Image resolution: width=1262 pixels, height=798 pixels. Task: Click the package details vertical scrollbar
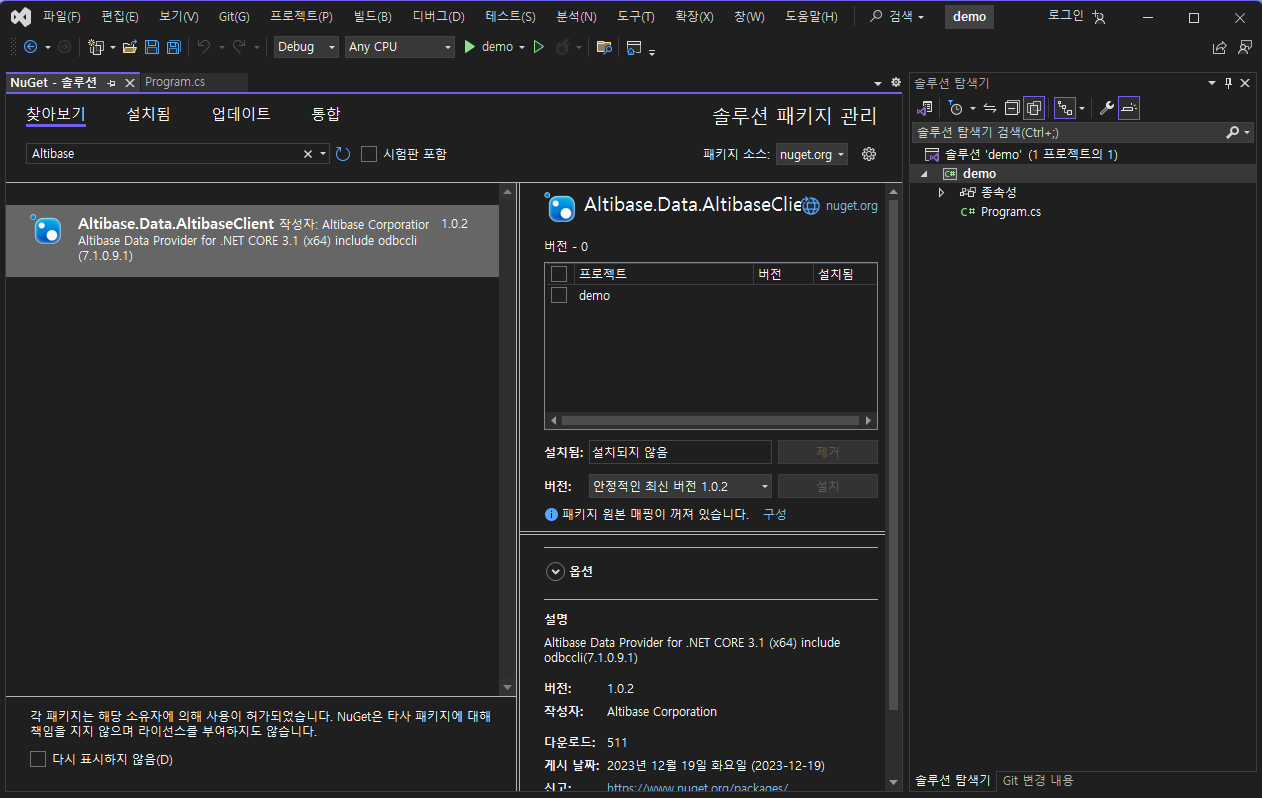(892, 450)
